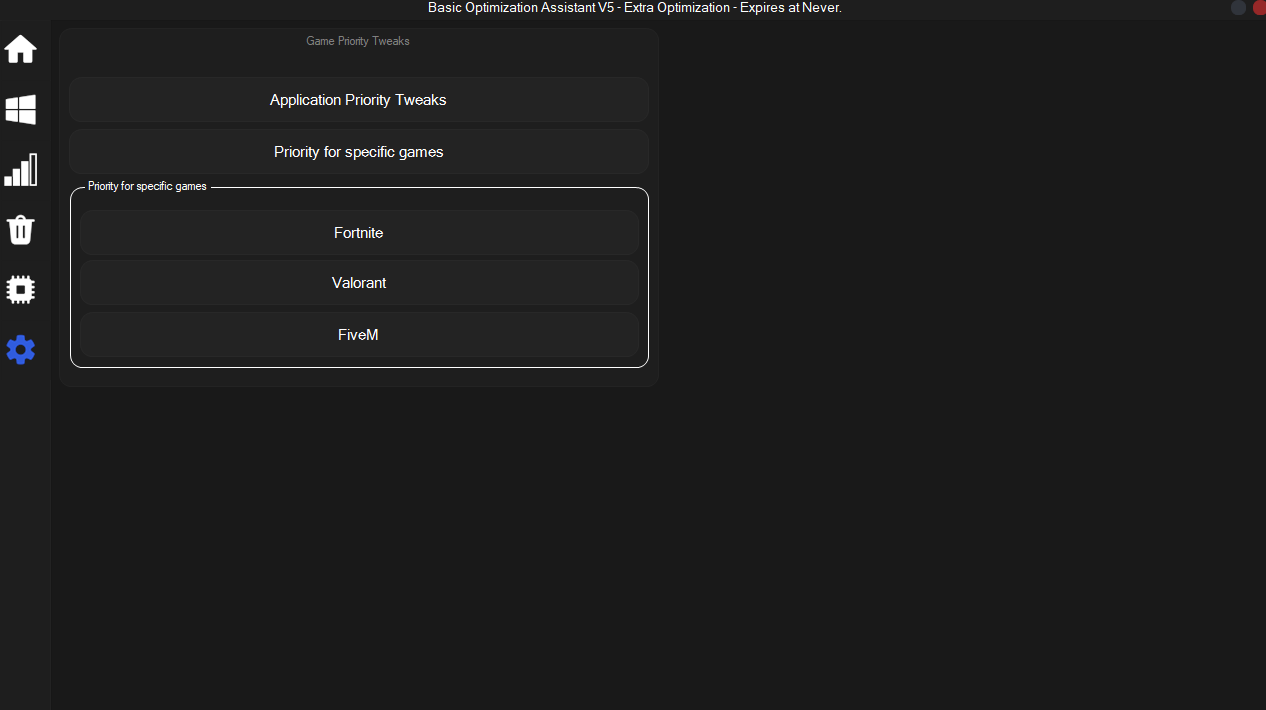The width and height of the screenshot is (1266, 710).
Task: Open Application Priority Tweaks
Action: pyautogui.click(x=358, y=100)
